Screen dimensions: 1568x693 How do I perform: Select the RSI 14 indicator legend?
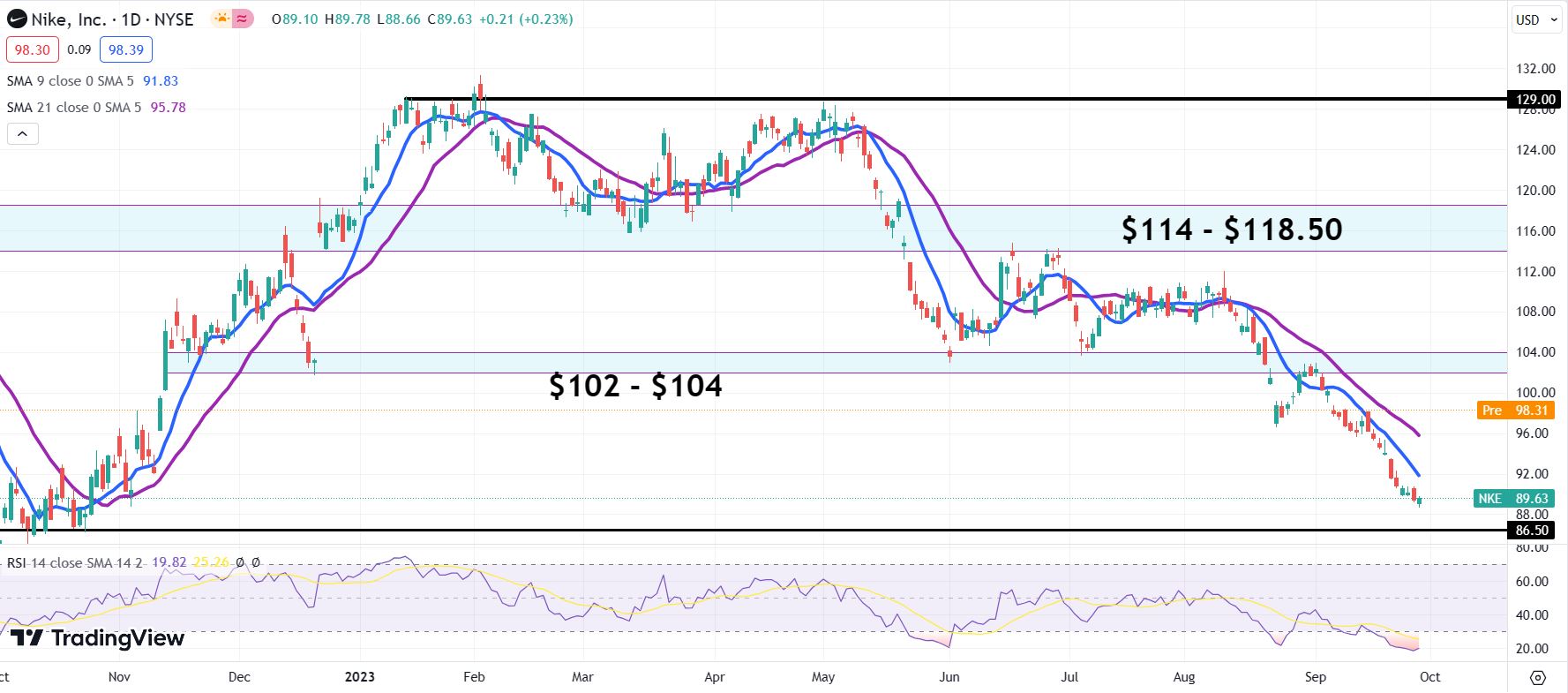point(74,562)
